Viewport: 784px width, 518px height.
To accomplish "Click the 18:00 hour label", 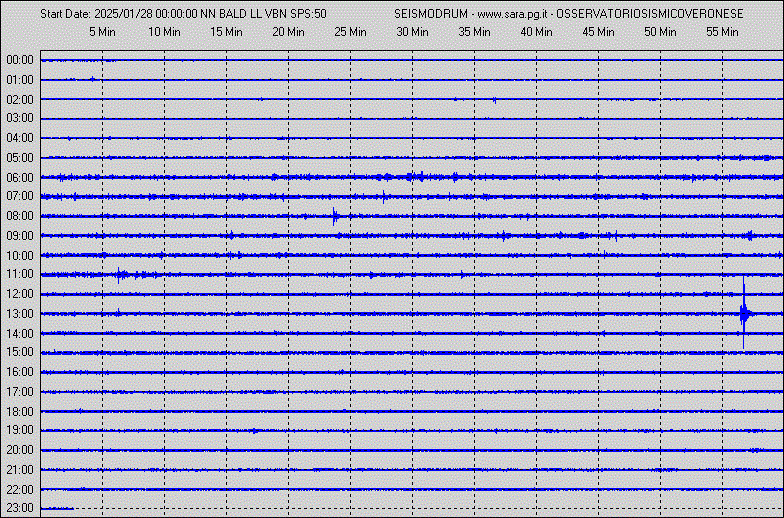I will [x=20, y=412].
